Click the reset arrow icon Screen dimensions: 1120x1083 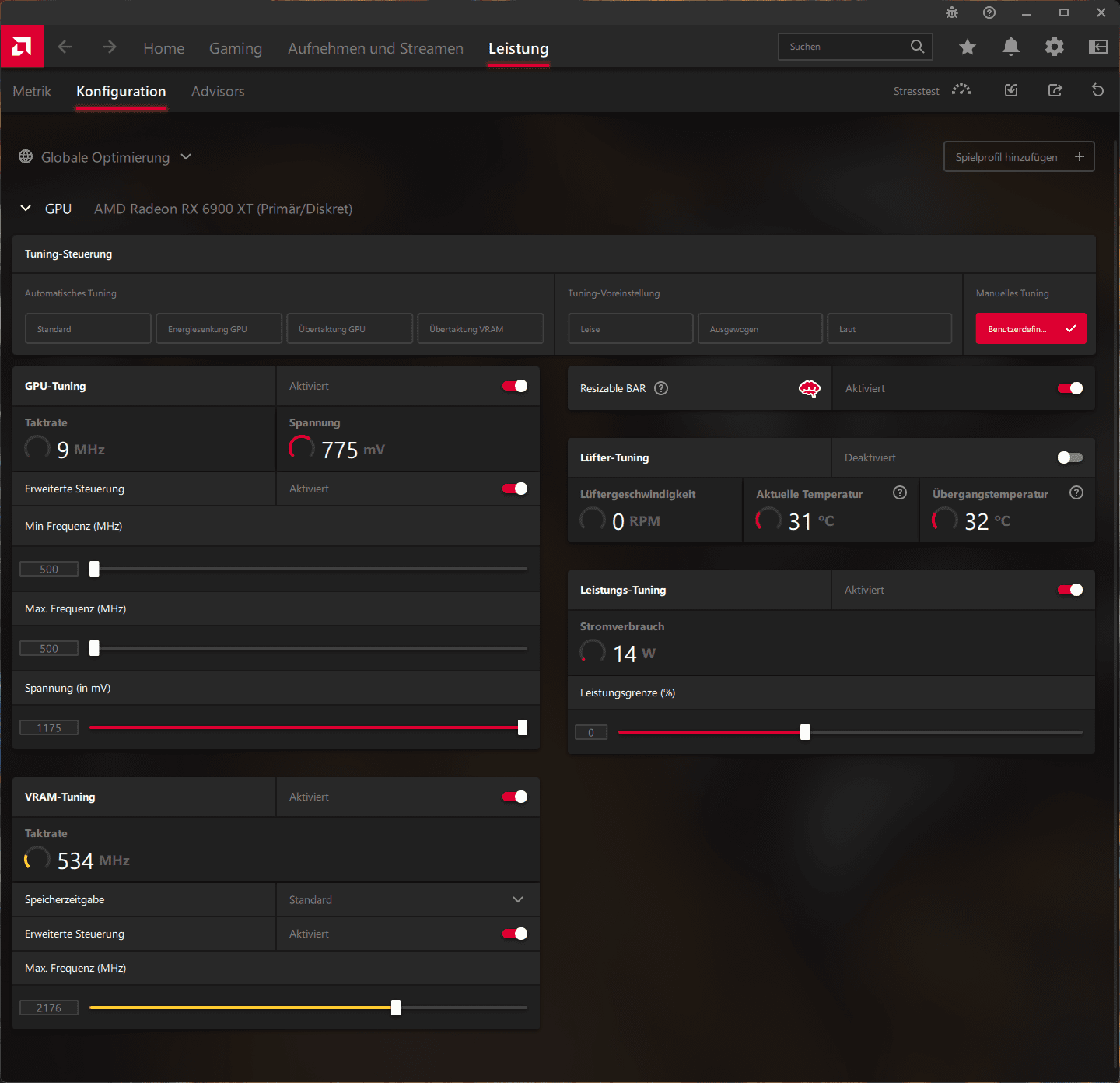click(1098, 90)
